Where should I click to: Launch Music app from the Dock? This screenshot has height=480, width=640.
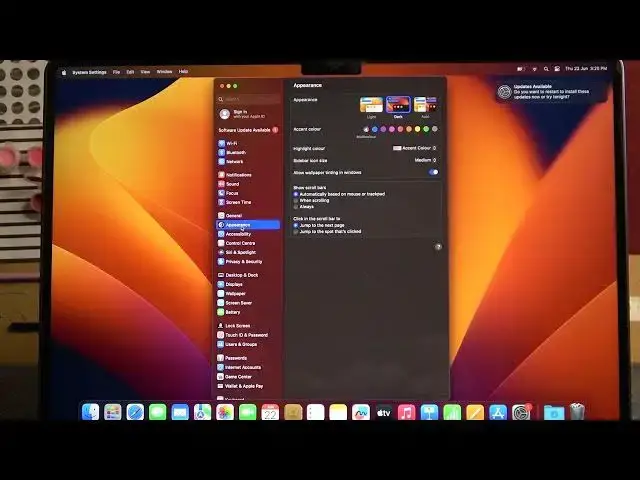point(407,413)
